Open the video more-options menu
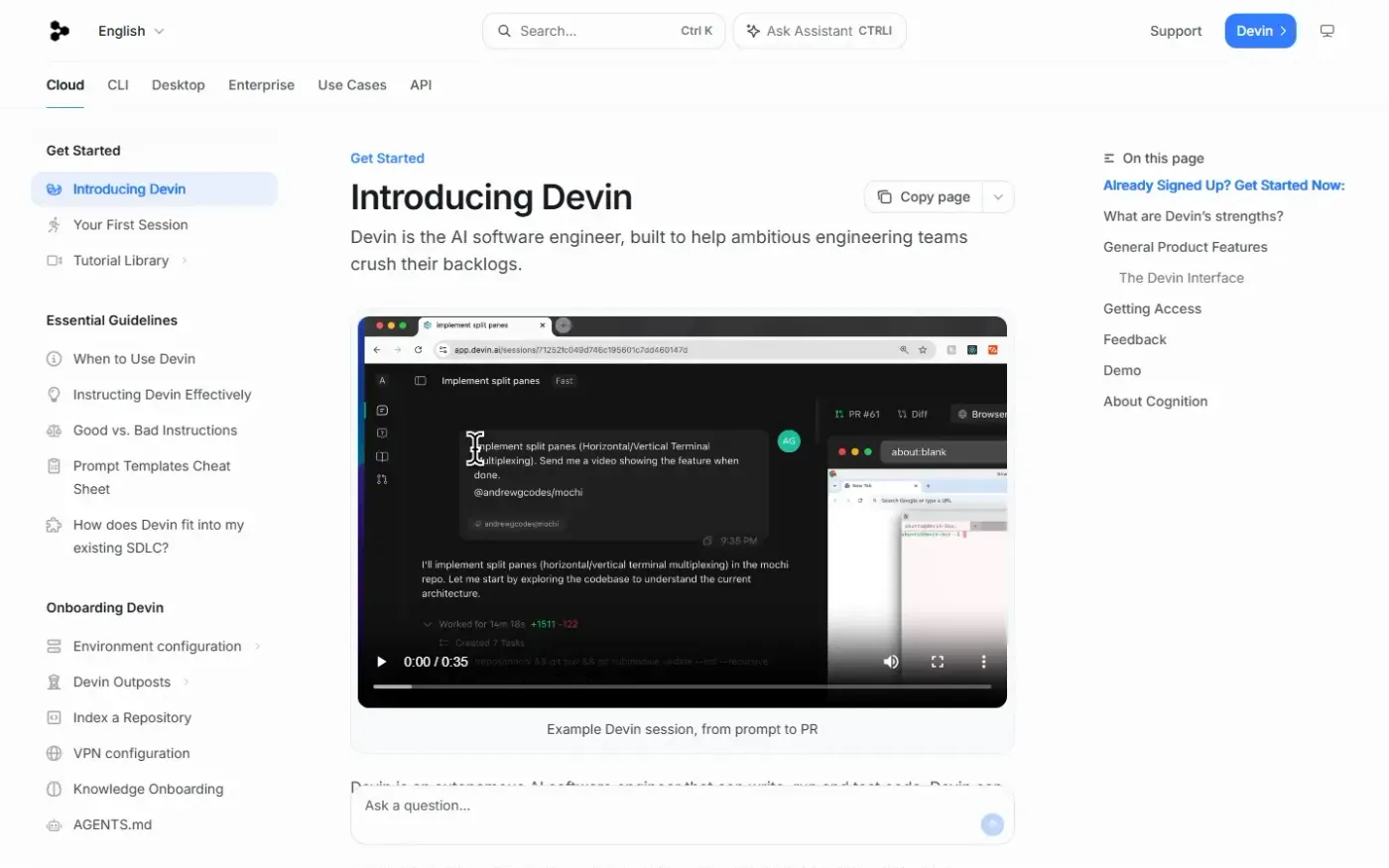The height and width of the screenshot is (868, 1389). pos(983,662)
